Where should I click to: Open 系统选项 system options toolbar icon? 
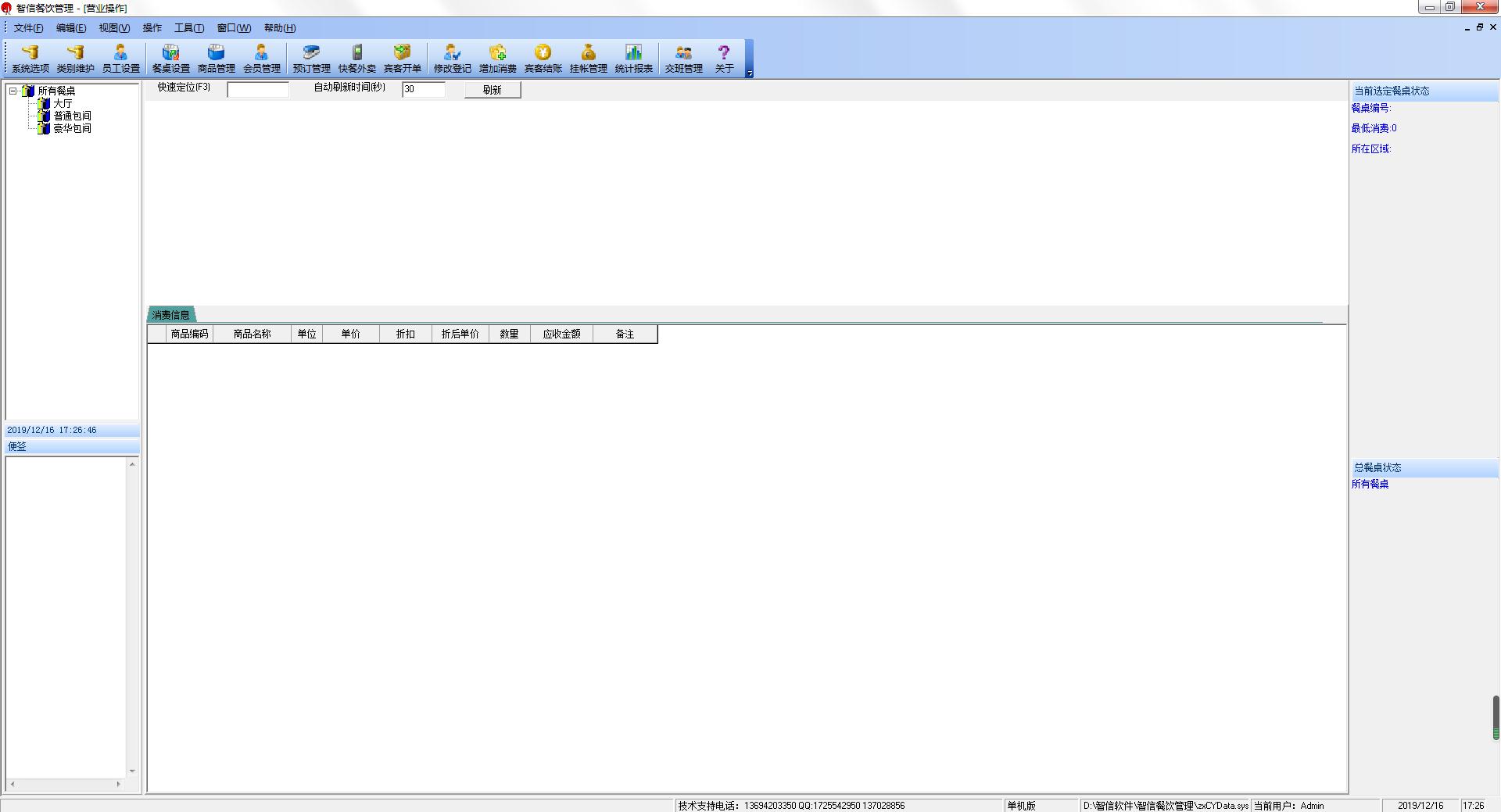(30, 58)
